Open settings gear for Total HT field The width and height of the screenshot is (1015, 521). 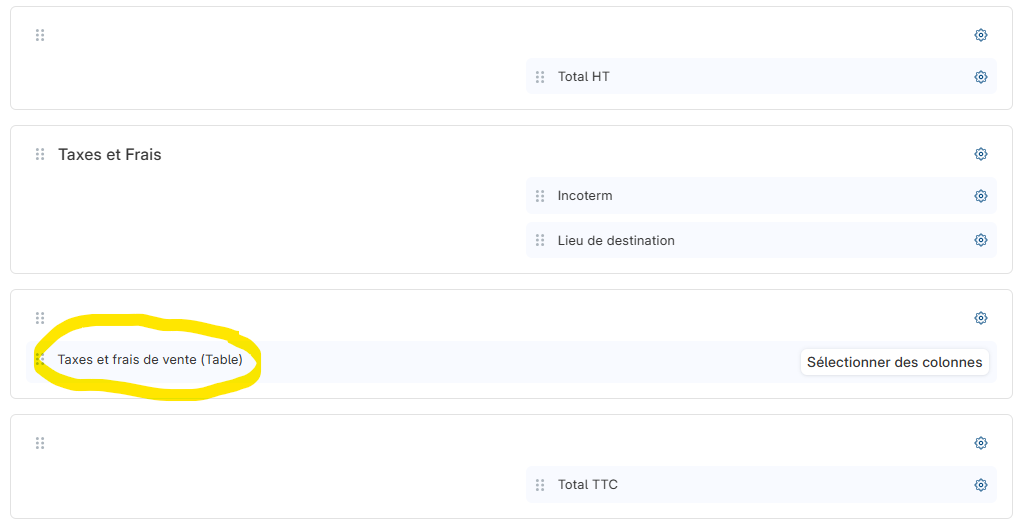tap(980, 77)
